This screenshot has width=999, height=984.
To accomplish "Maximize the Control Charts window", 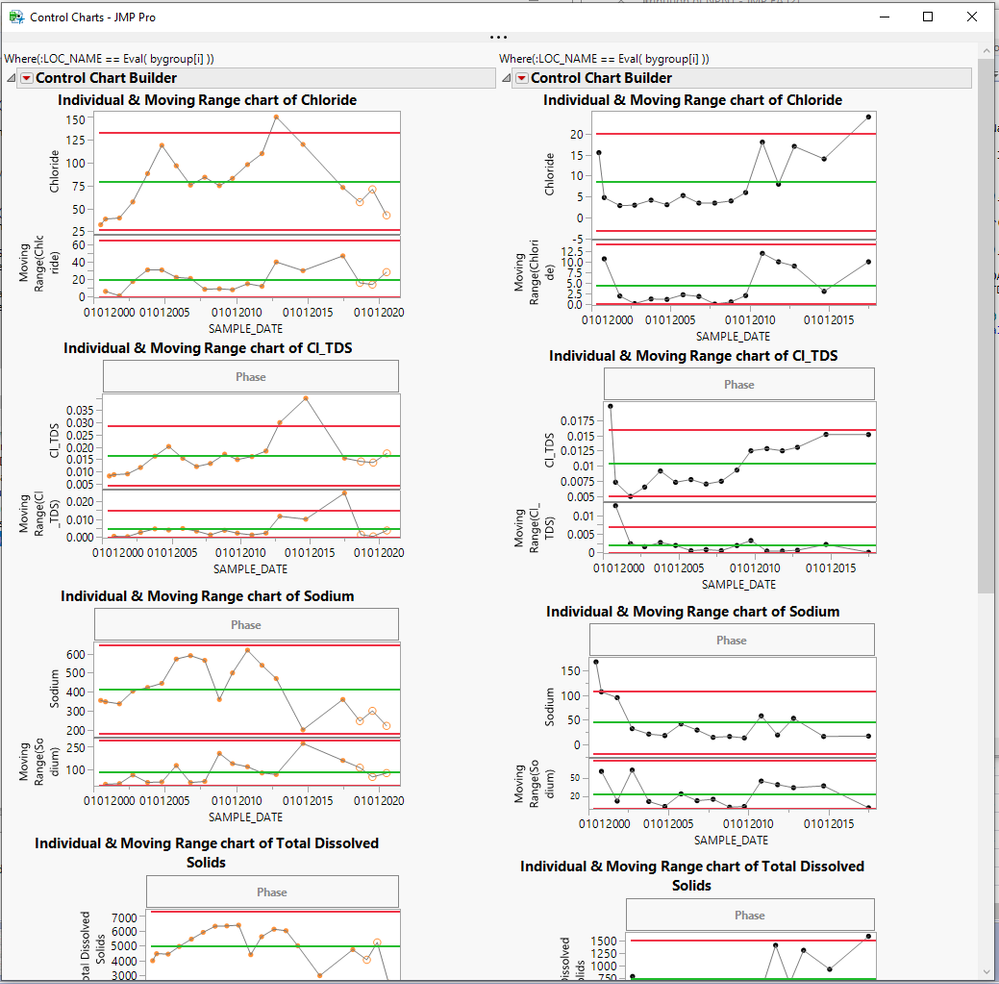I will click(928, 17).
